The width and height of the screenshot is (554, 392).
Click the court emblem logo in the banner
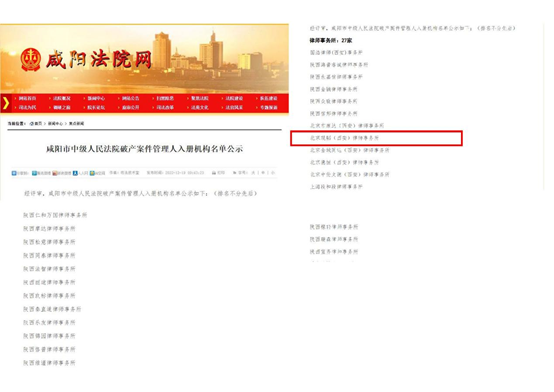(x=30, y=60)
